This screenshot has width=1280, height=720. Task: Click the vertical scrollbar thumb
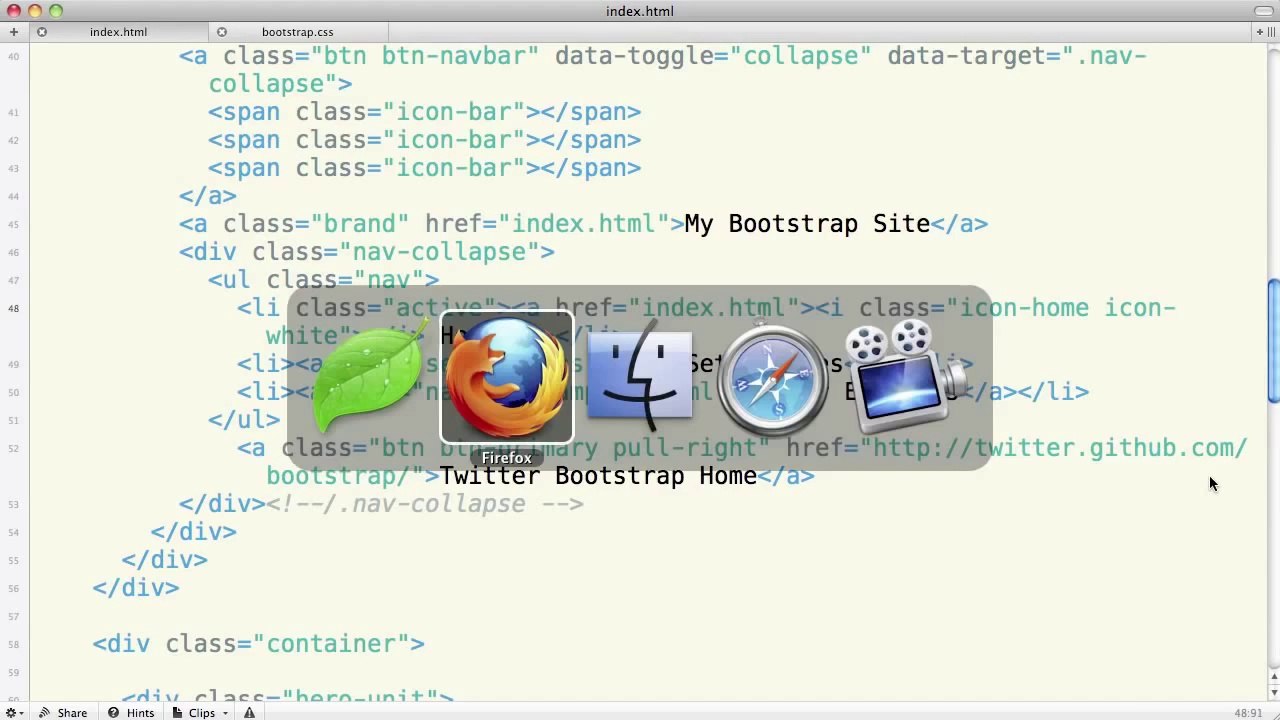(x=1273, y=342)
